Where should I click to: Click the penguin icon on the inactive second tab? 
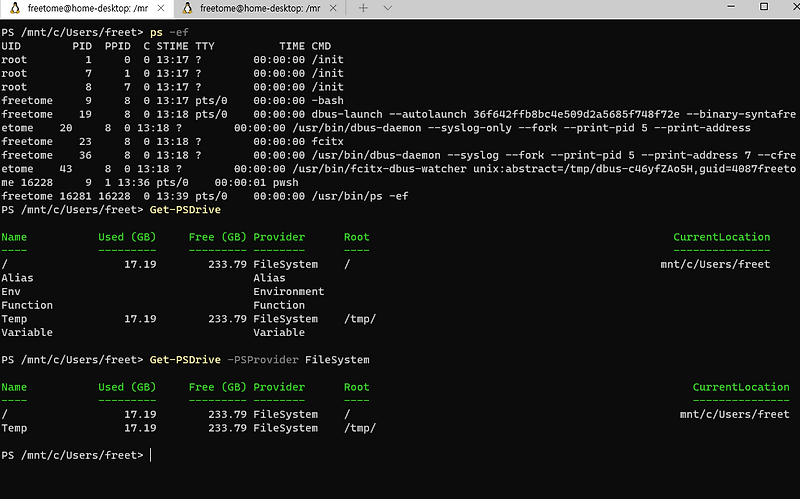[x=187, y=8]
